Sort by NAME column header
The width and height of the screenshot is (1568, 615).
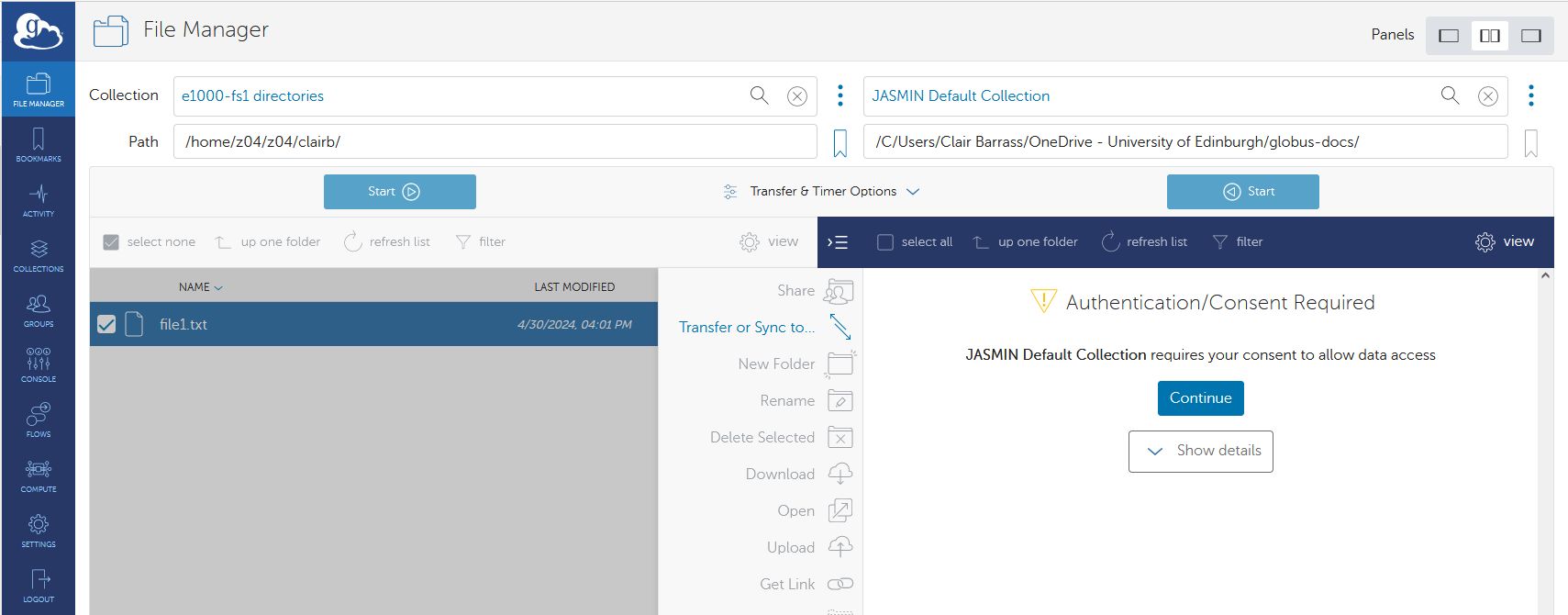(x=200, y=287)
